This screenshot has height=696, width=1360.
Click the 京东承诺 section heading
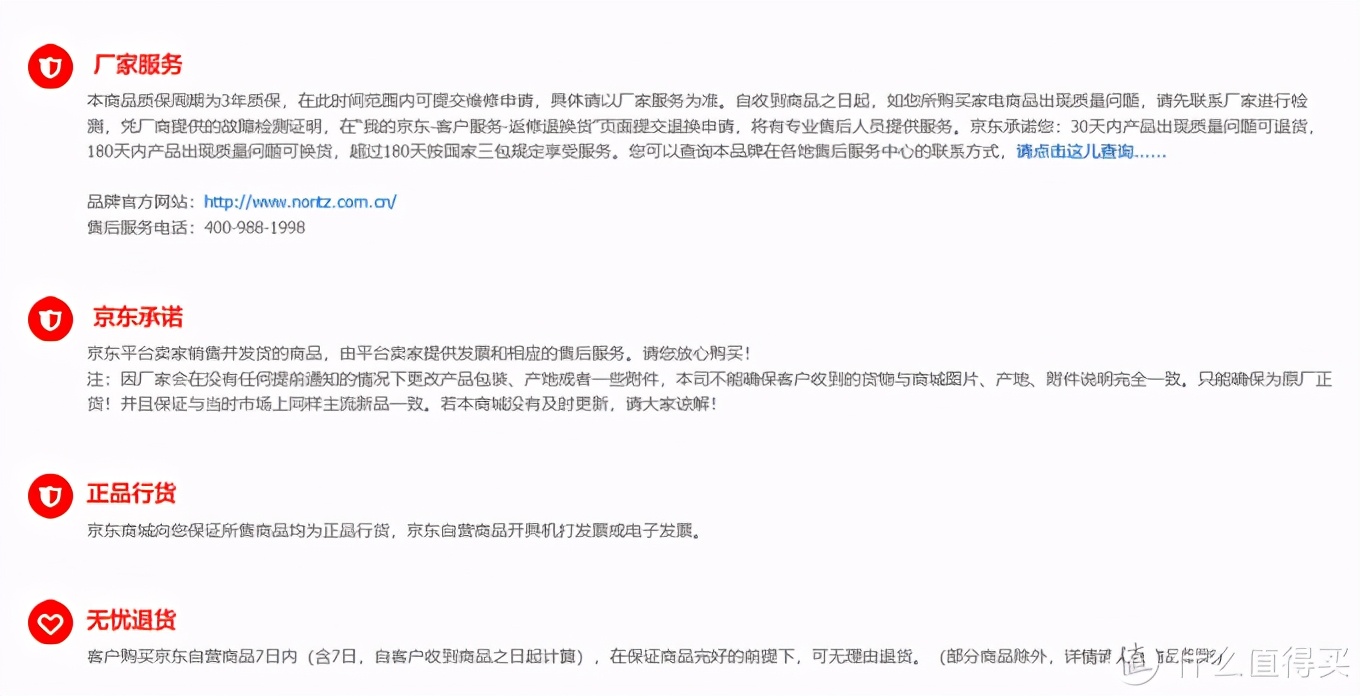[137, 317]
